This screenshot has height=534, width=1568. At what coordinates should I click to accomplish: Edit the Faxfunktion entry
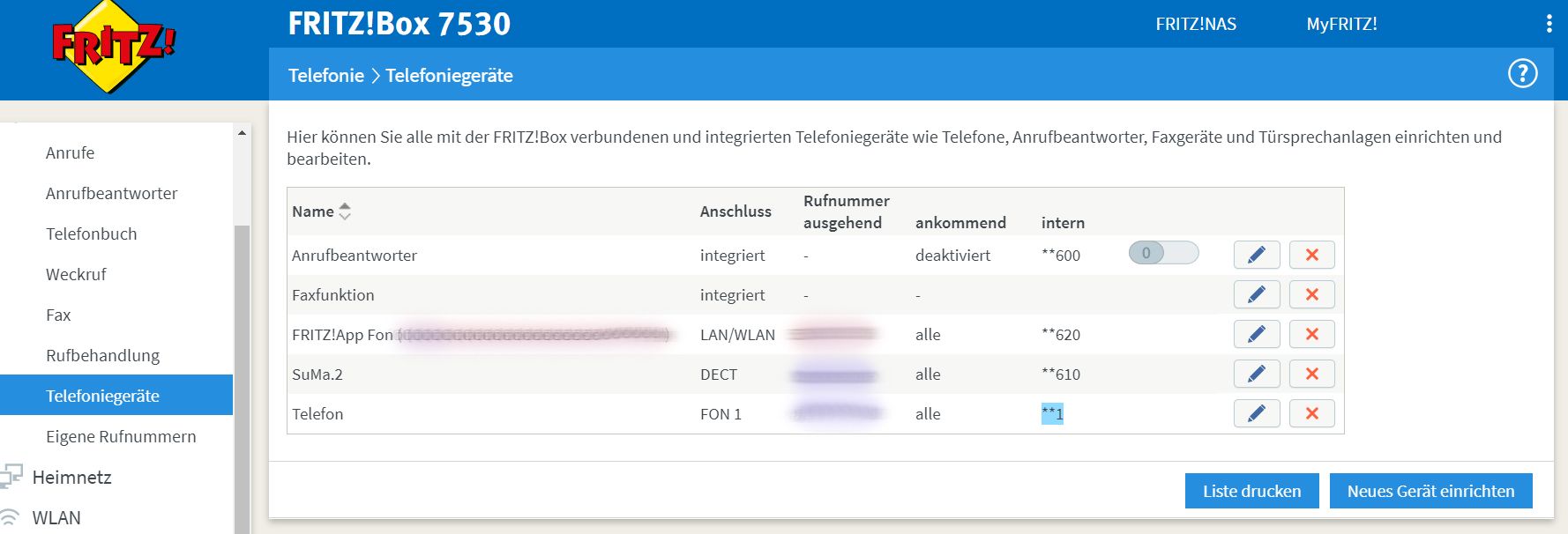click(x=1257, y=294)
